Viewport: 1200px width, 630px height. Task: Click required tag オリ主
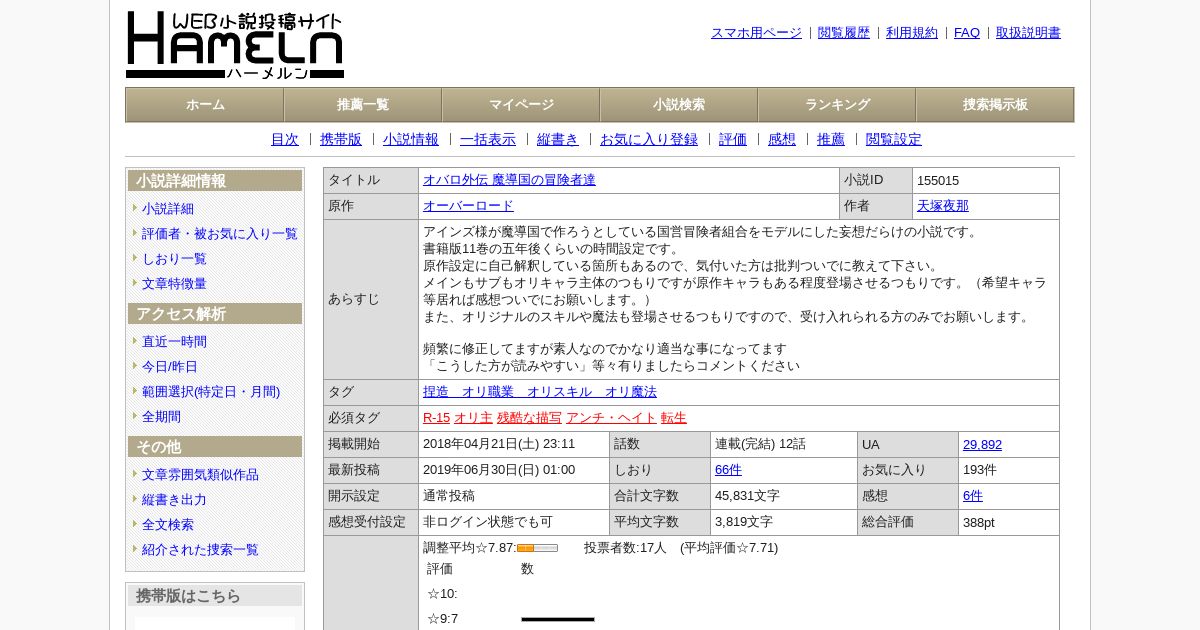tap(473, 418)
